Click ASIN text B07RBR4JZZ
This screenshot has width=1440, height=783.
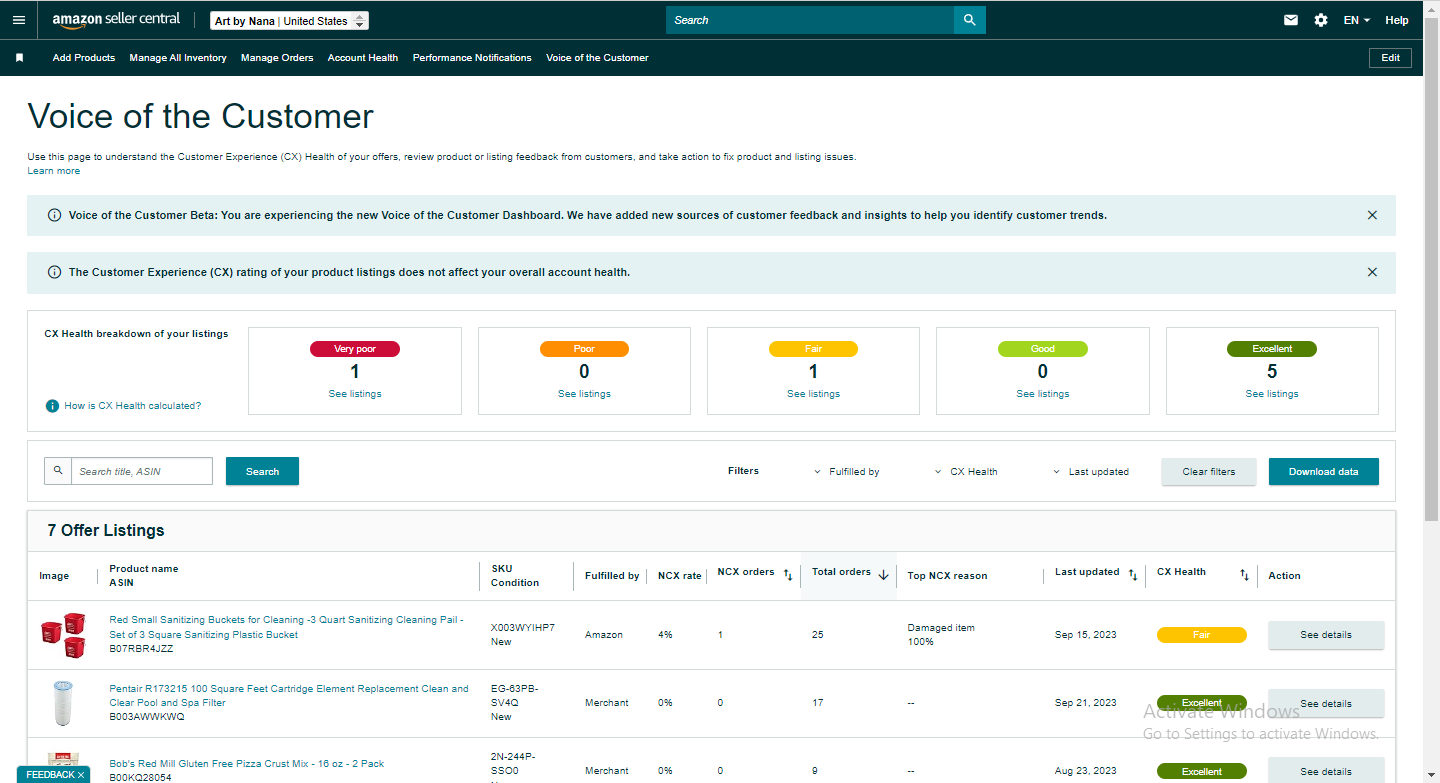click(x=141, y=648)
